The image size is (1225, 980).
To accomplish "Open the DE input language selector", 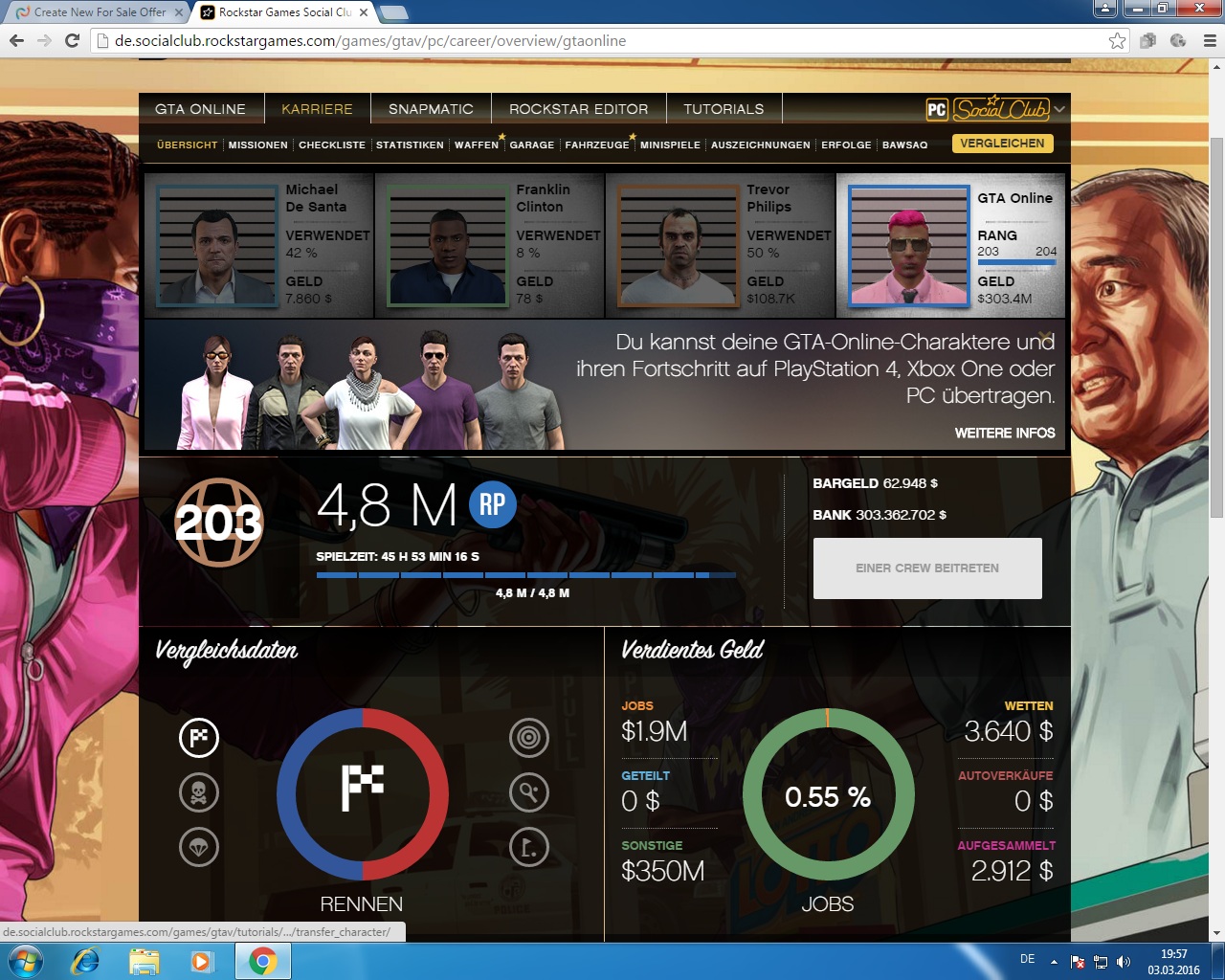I will click(x=1027, y=959).
